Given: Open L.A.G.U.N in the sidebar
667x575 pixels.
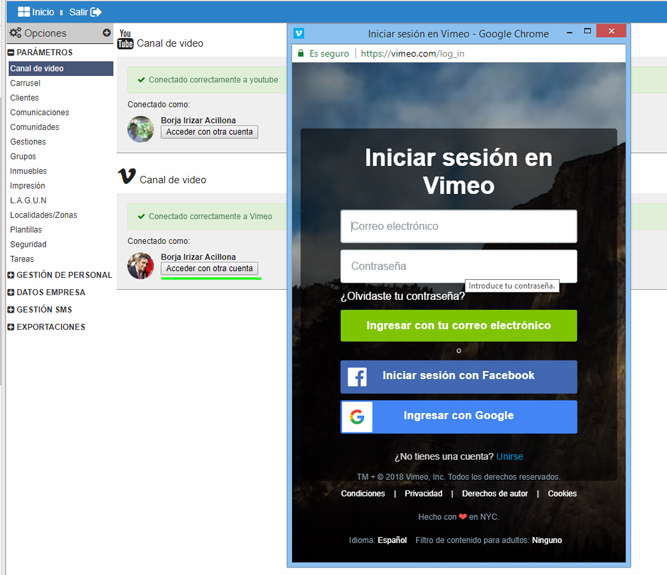Looking at the screenshot, I should [28, 200].
